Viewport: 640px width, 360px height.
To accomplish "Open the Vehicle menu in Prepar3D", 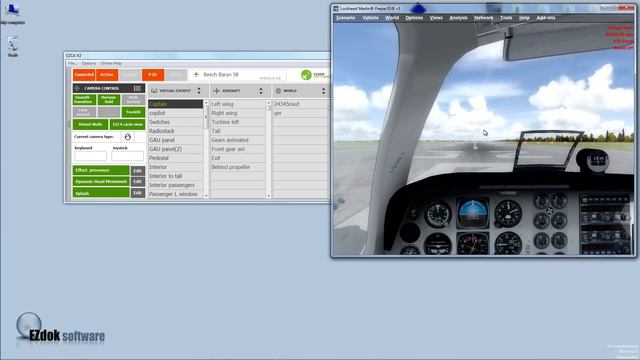I will click(x=370, y=18).
